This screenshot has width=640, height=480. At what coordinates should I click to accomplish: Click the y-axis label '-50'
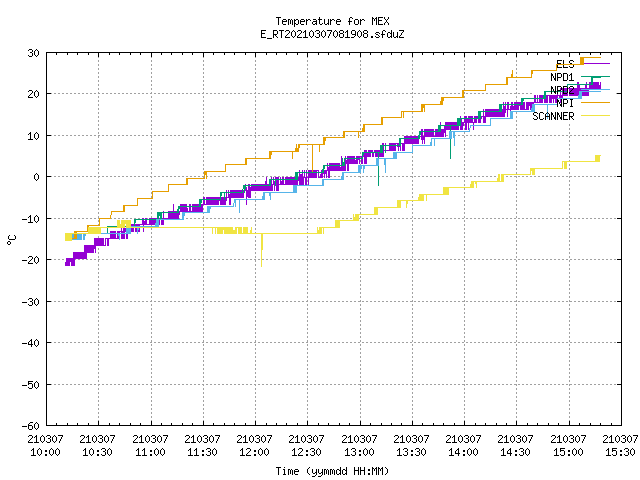coord(31,384)
